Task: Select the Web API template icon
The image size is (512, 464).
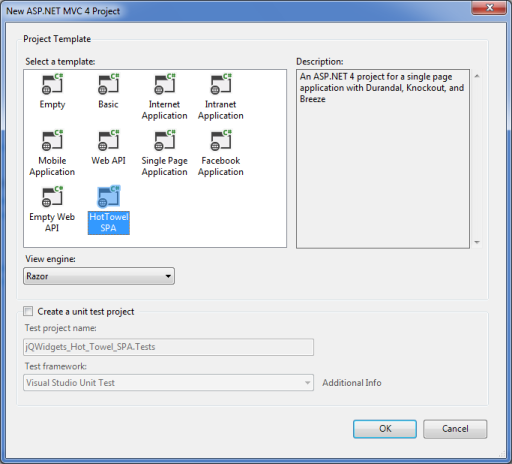Action: [x=109, y=140]
